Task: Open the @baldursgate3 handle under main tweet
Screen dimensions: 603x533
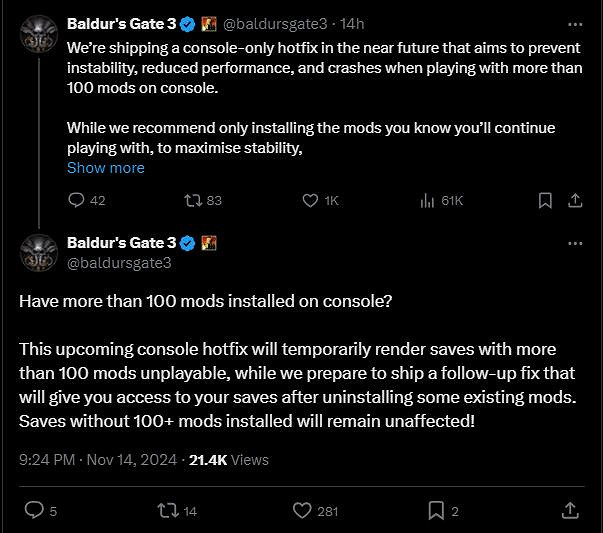Action: [x=119, y=263]
